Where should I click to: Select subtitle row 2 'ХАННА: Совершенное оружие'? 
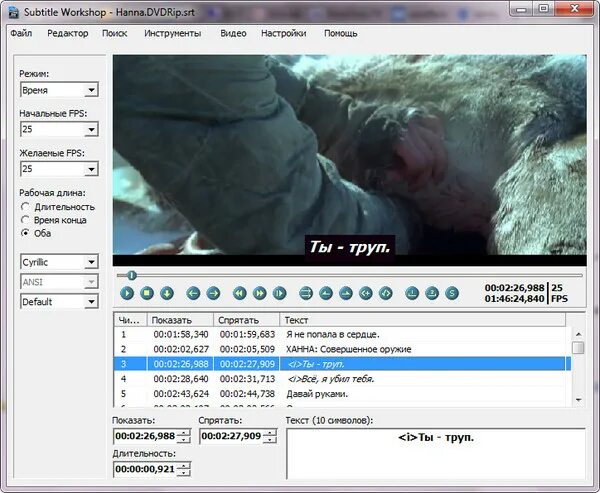point(342,349)
